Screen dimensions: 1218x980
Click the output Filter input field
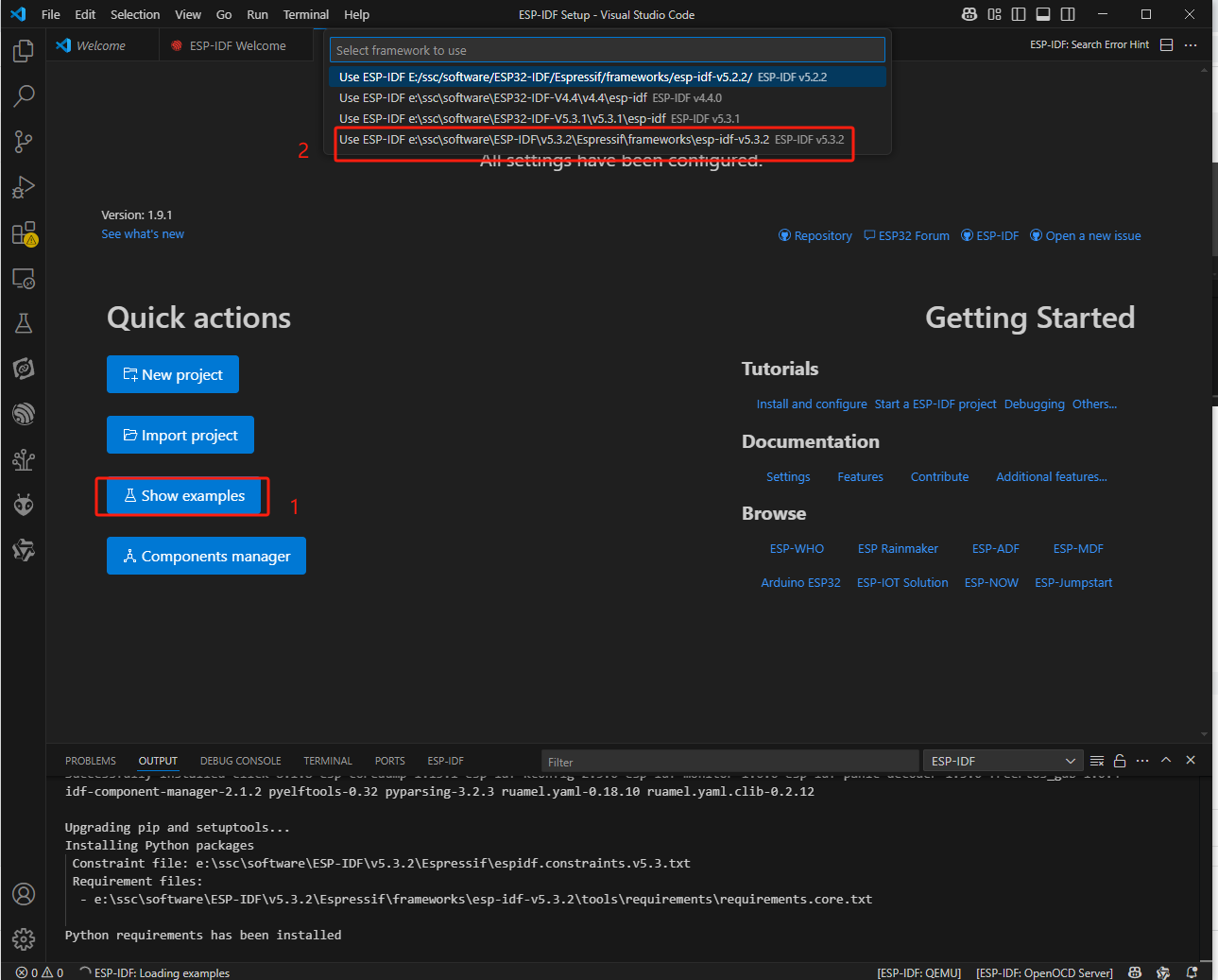[729, 762]
